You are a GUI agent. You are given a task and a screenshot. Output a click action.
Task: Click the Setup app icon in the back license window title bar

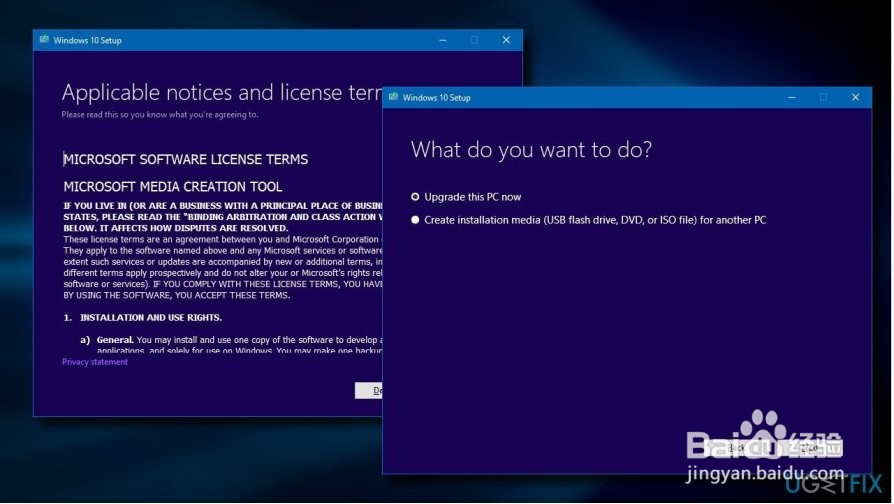44,39
